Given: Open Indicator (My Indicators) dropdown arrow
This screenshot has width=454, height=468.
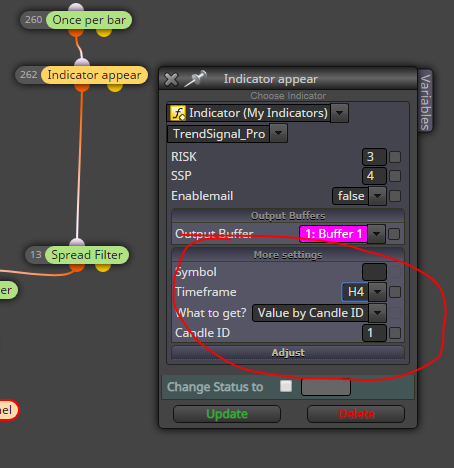Looking at the screenshot, I should [x=340, y=113].
